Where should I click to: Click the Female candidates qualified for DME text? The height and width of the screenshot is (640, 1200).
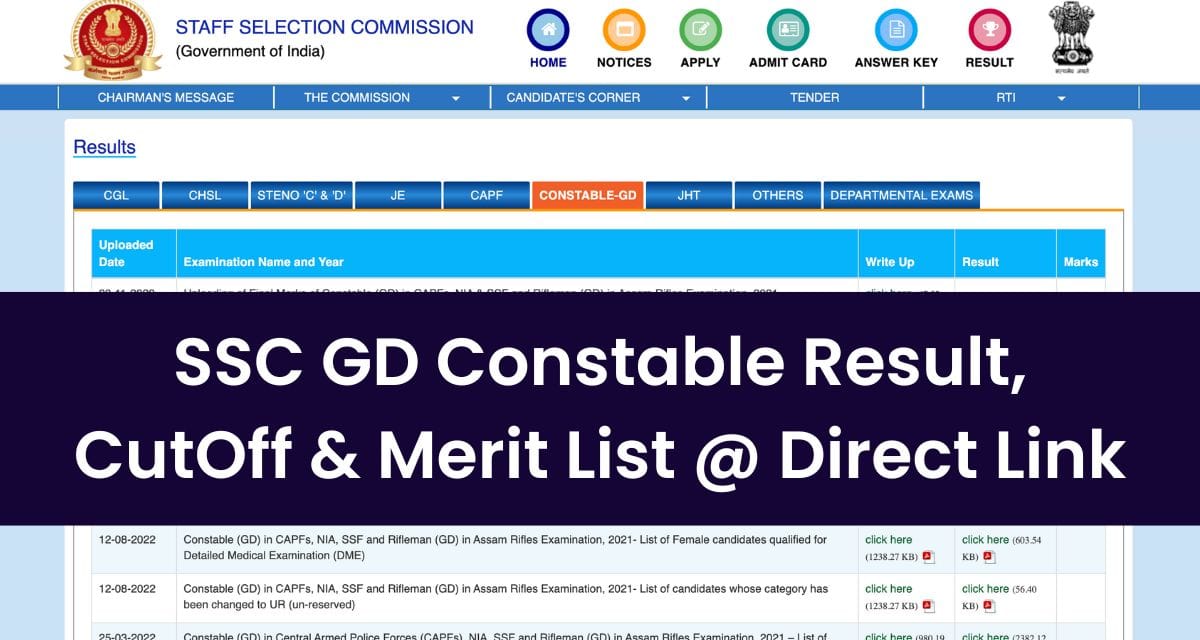tap(505, 548)
